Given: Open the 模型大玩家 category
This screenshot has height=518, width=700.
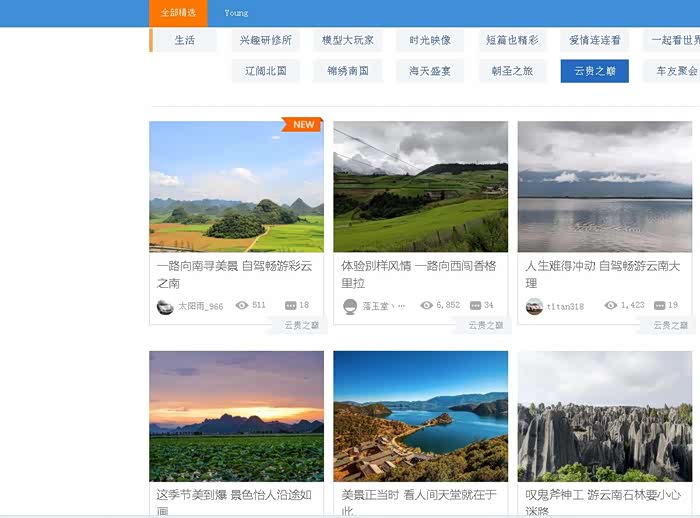Looking at the screenshot, I should (x=348, y=40).
